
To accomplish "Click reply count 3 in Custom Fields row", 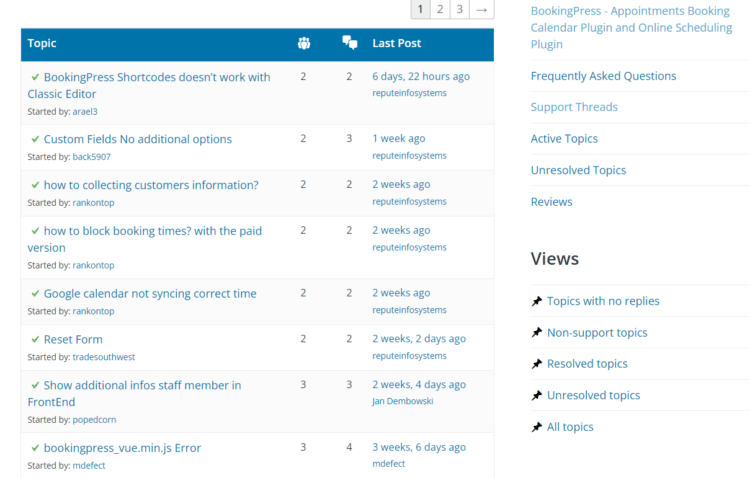I will pyautogui.click(x=349, y=139).
